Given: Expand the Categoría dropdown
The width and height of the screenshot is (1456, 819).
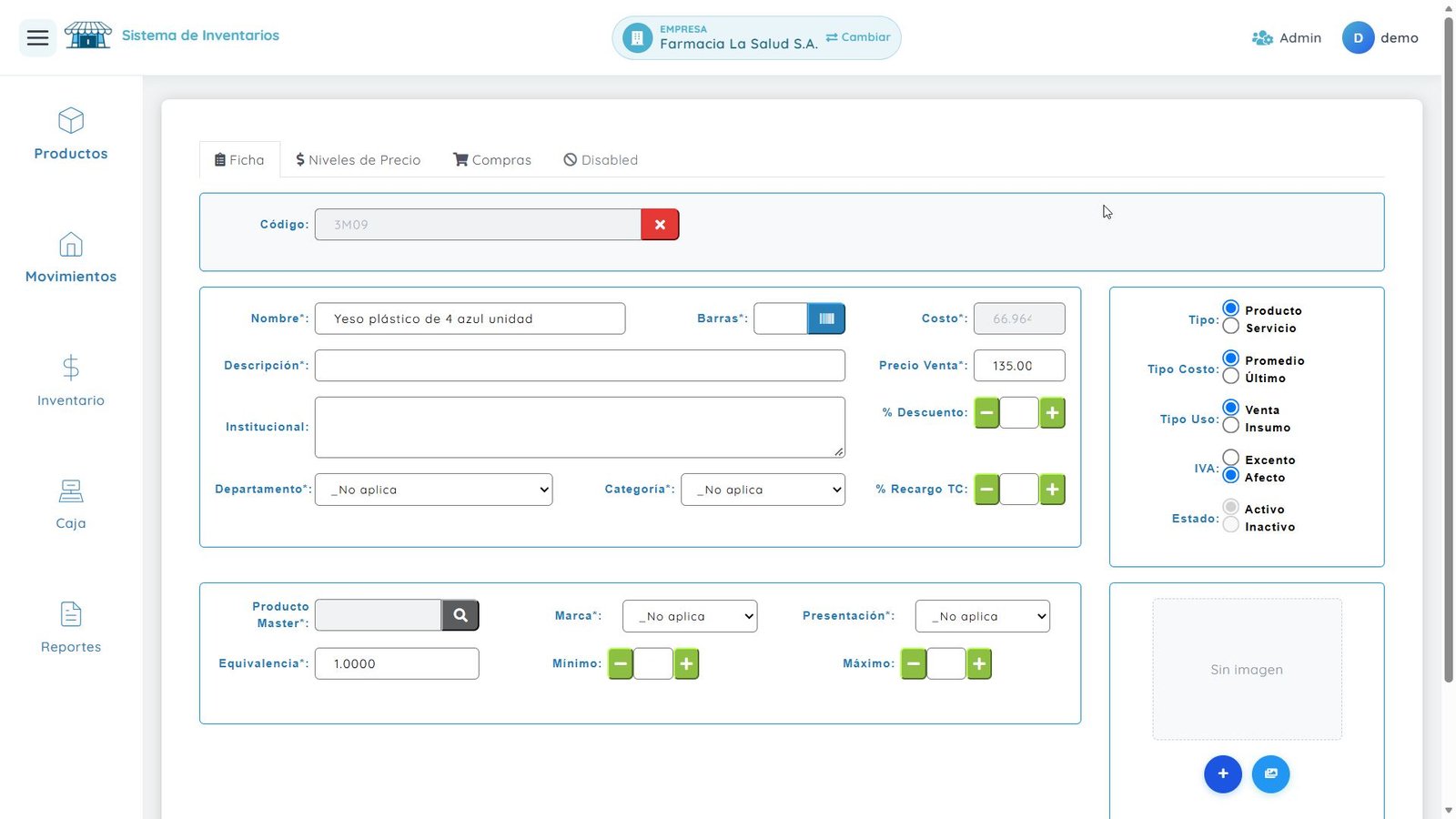Looking at the screenshot, I should [x=763, y=490].
